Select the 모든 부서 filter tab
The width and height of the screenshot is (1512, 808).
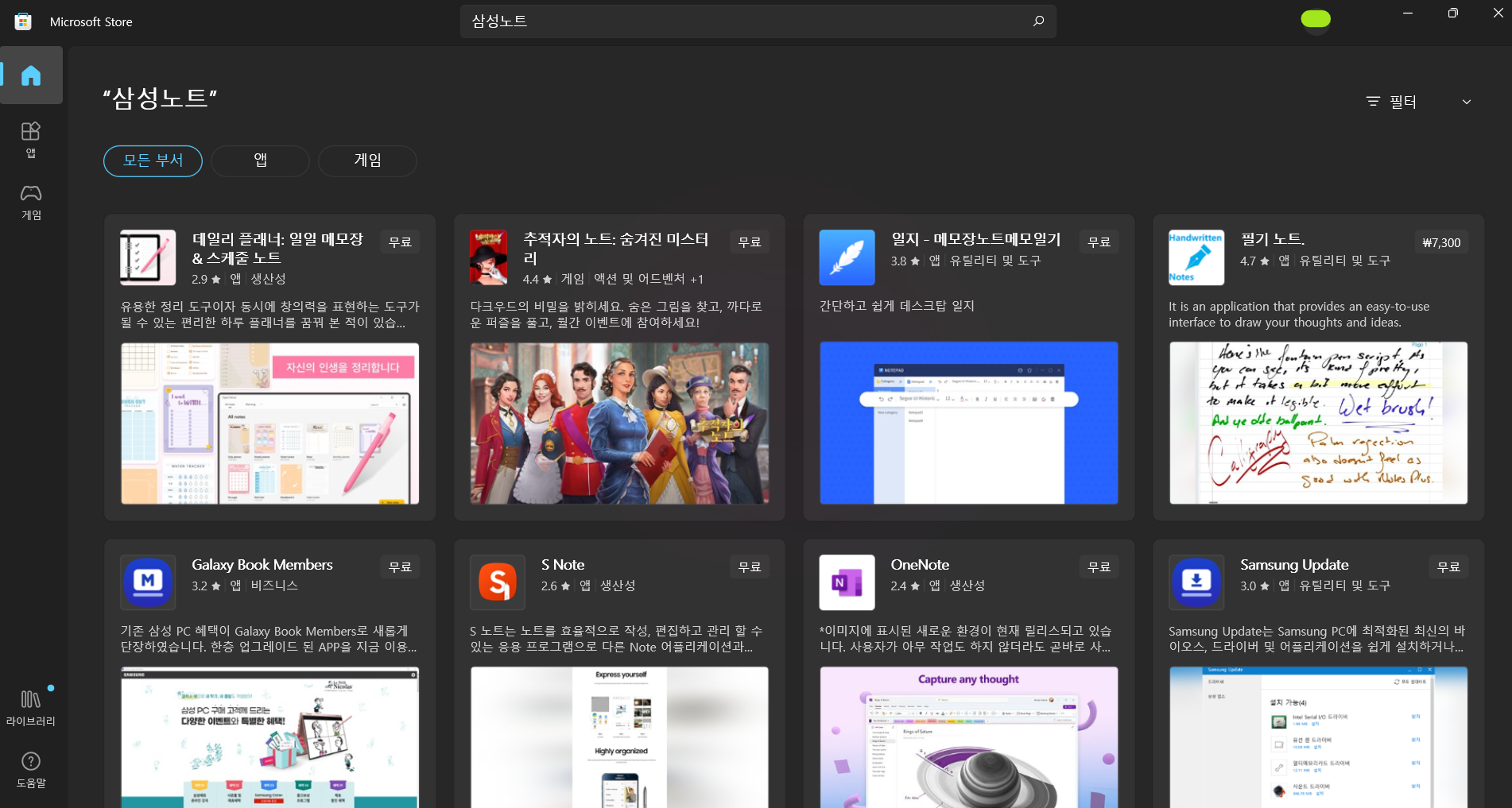tap(153, 160)
